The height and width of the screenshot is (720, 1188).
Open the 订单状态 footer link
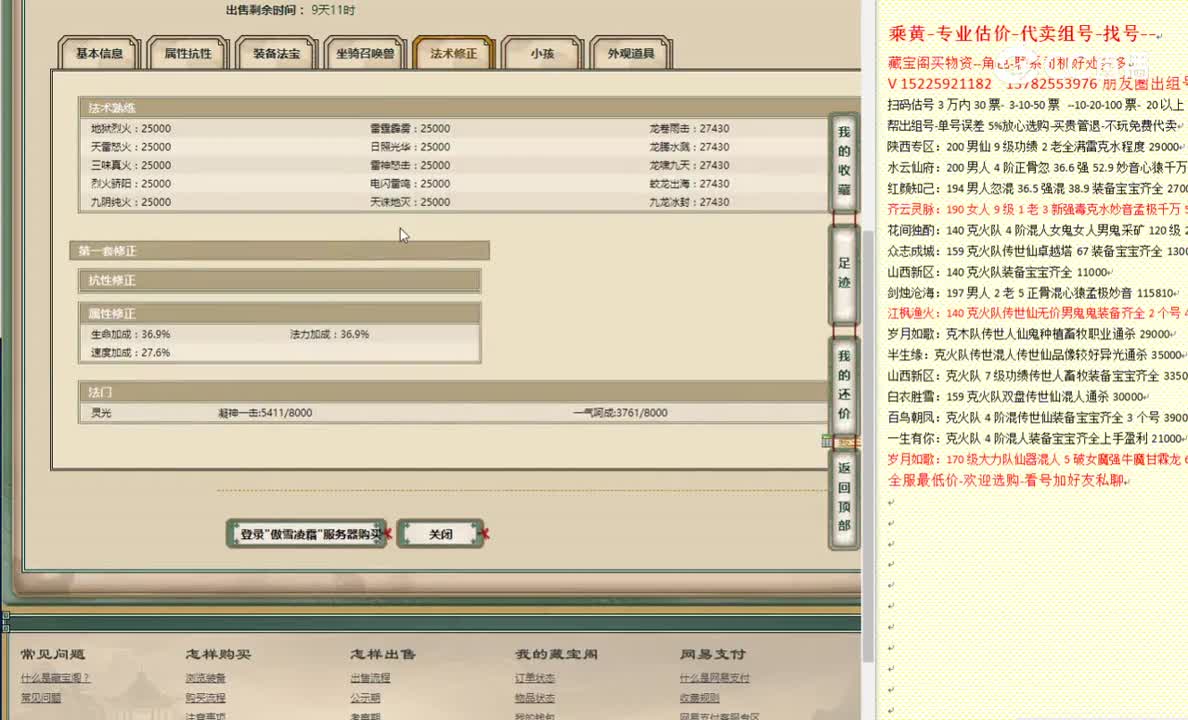(x=535, y=678)
